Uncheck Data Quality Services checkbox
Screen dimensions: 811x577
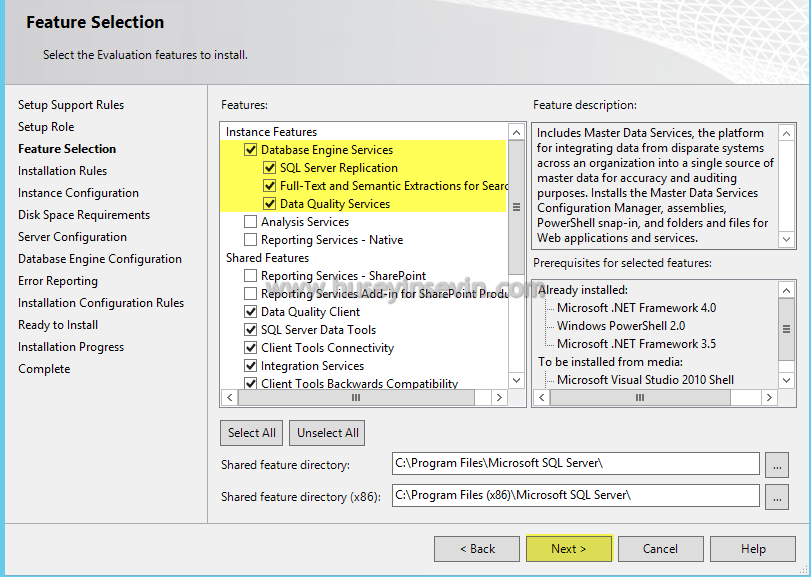pos(269,204)
